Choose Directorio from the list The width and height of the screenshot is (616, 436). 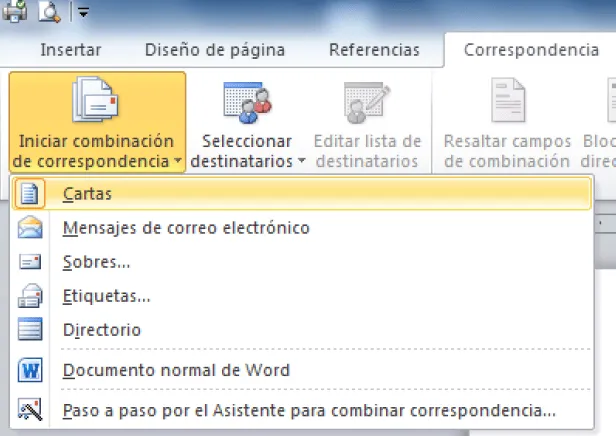click(302, 330)
